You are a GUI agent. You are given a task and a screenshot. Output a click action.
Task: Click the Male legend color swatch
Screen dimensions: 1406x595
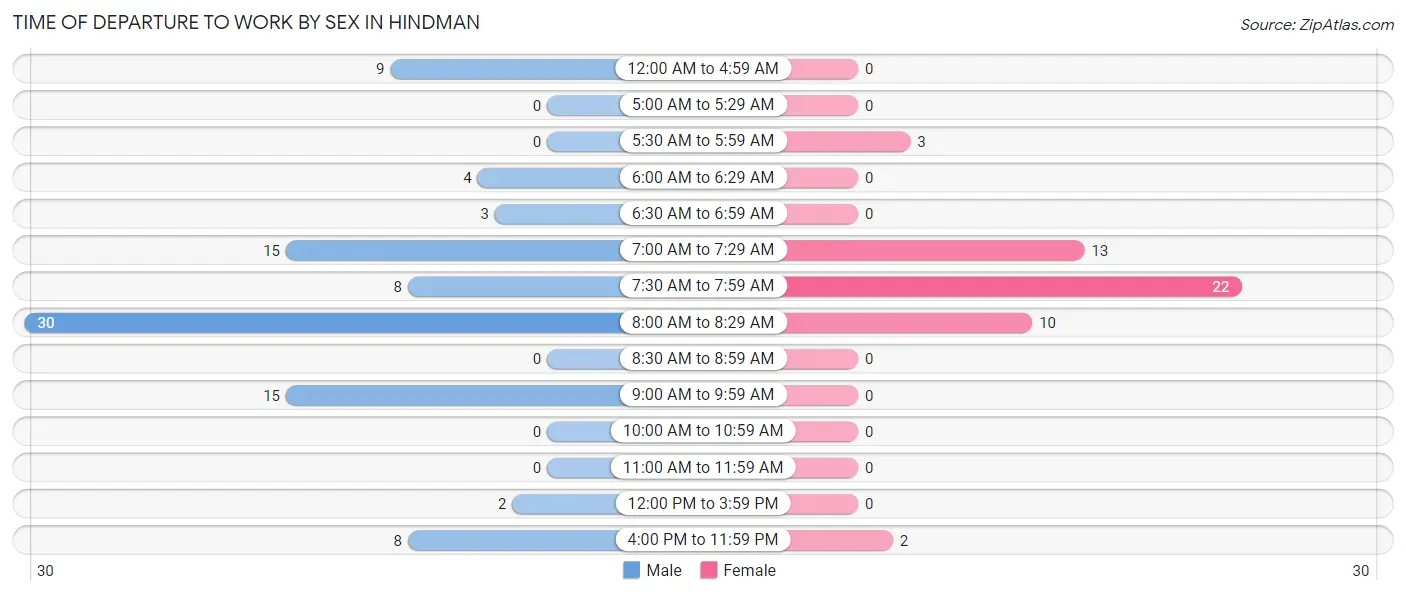[631, 571]
